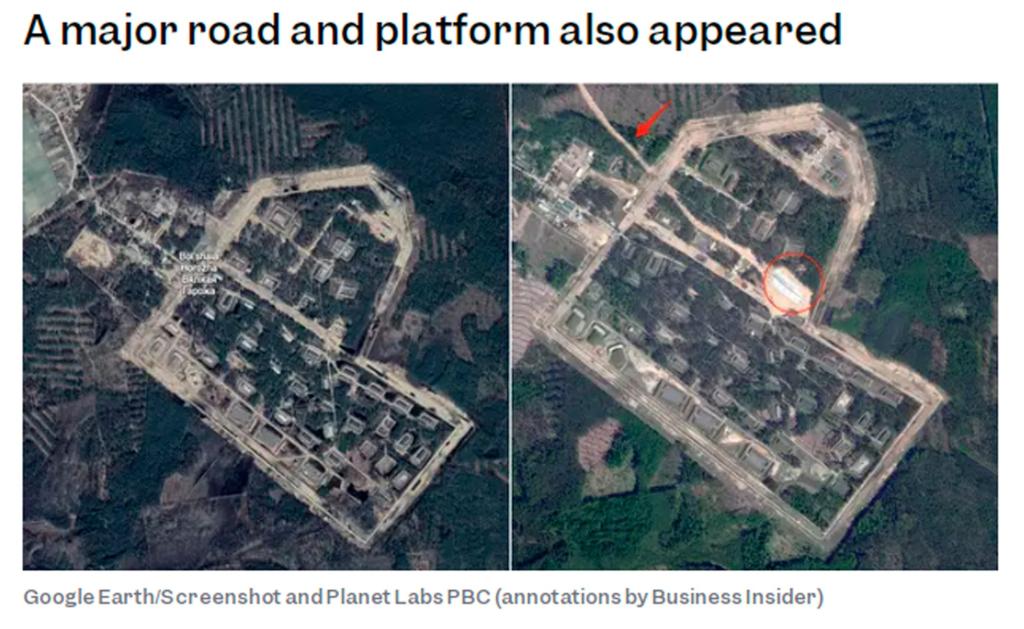The width and height of the screenshot is (1024, 629).
Task: Click the word "platform" in the headline
Action: coord(462,30)
